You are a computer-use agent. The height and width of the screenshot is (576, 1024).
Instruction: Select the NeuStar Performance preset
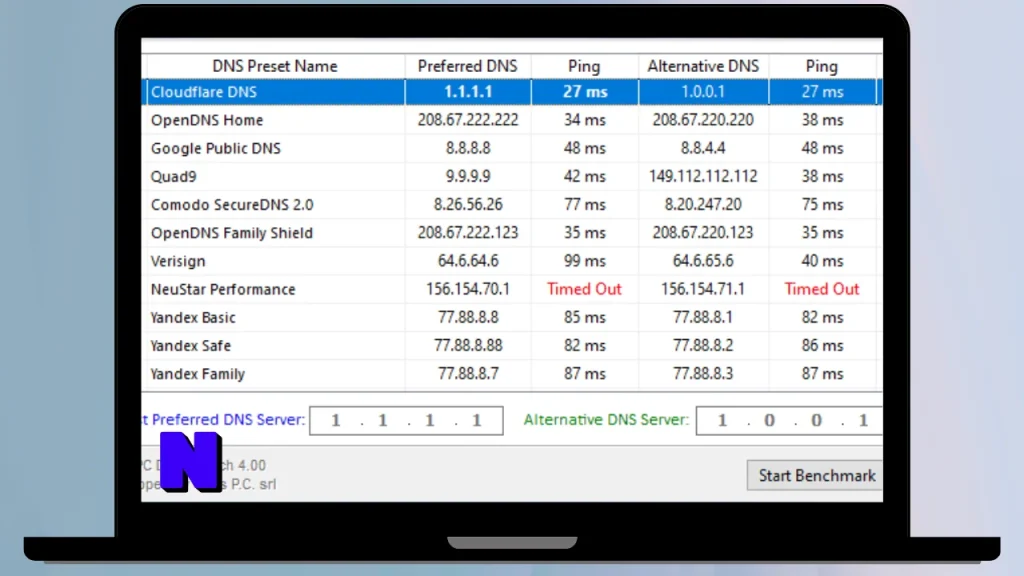click(x=511, y=289)
